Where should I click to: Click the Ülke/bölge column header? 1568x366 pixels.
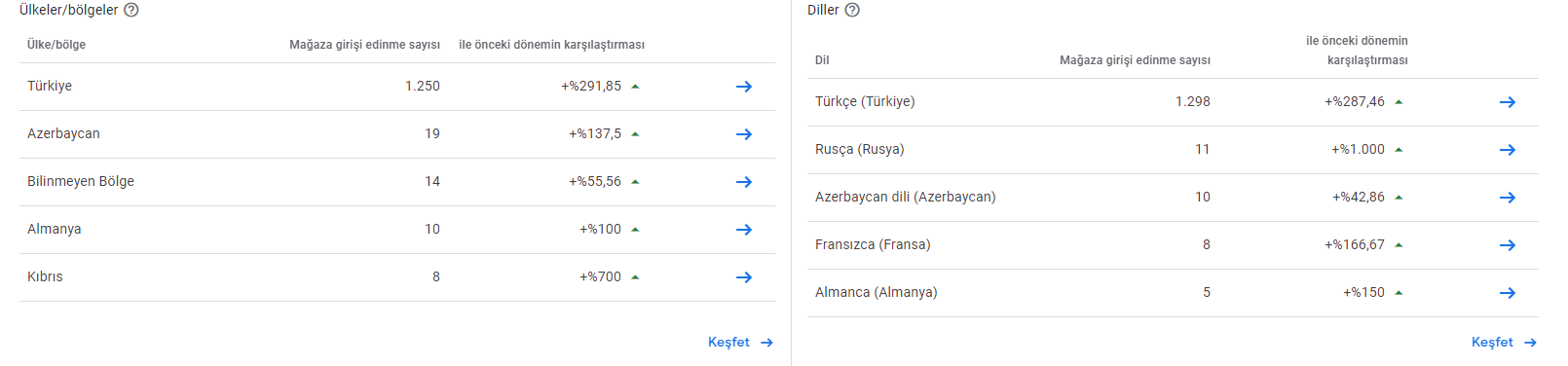56,45
